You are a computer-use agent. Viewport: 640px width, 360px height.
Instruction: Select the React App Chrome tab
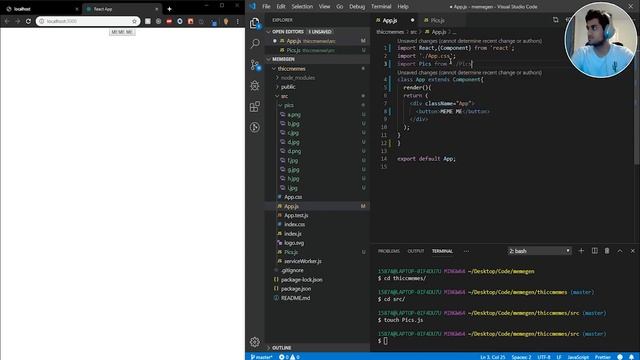[121, 9]
